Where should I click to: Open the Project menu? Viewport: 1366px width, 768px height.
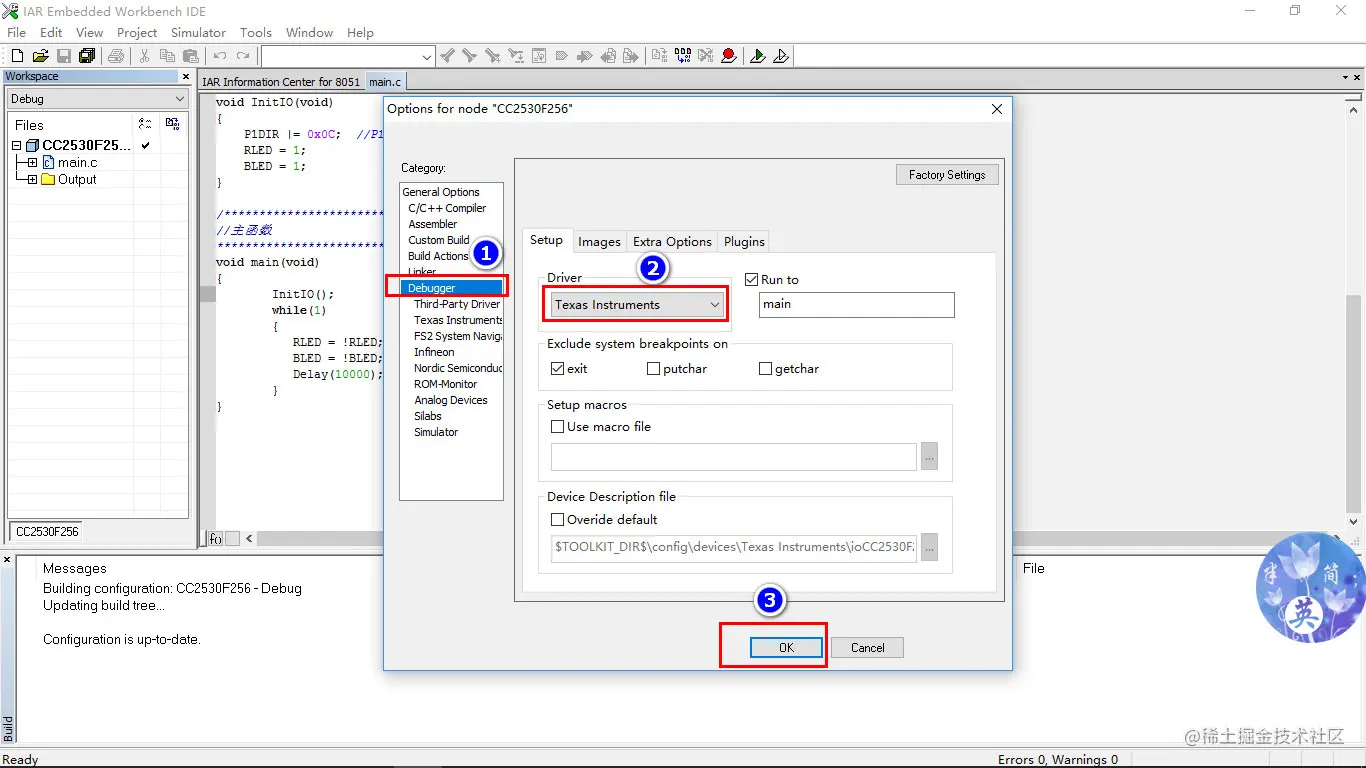click(137, 33)
